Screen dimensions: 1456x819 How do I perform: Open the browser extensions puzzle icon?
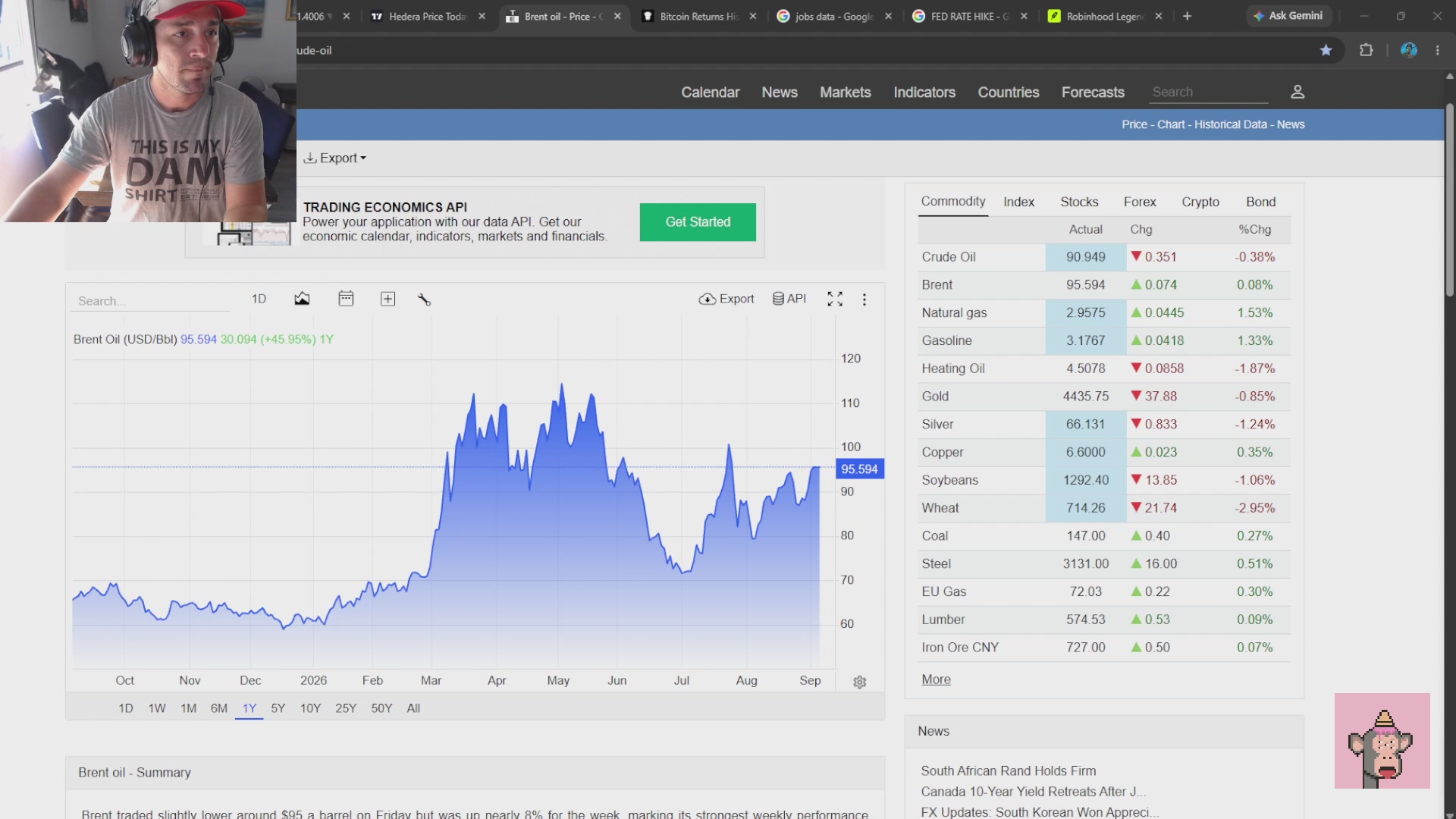(x=1366, y=50)
